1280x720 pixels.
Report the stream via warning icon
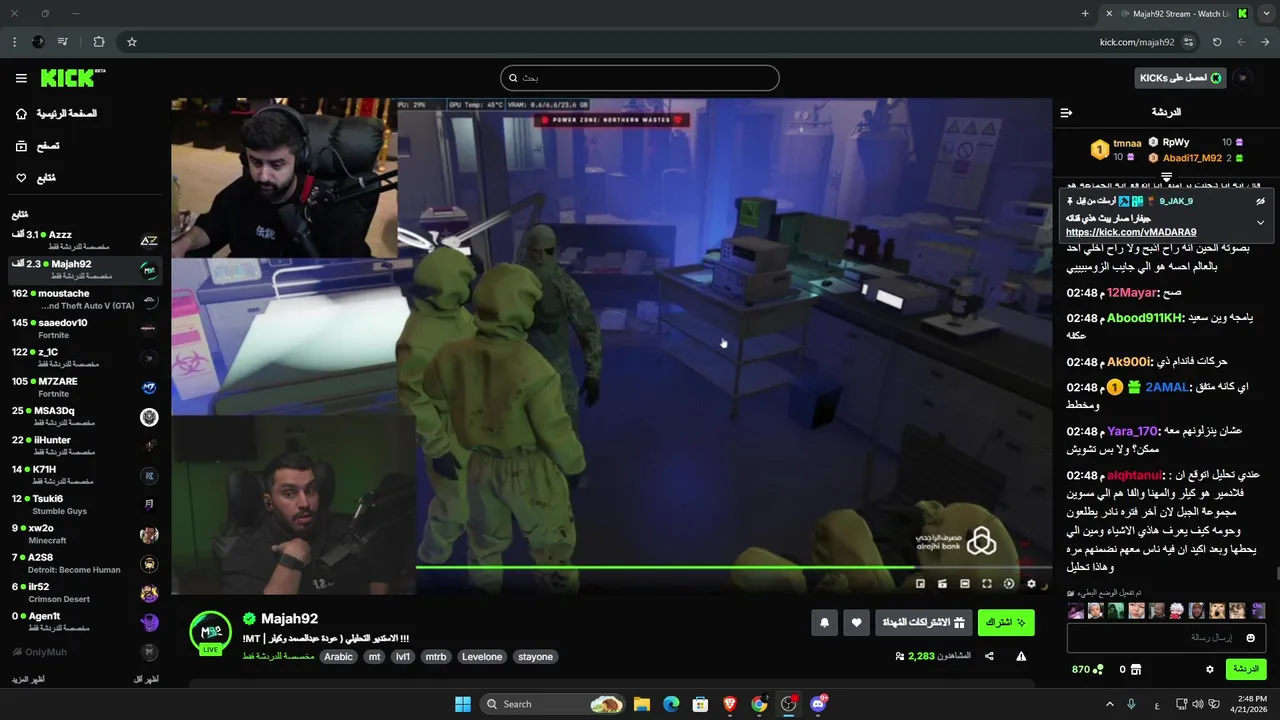coord(1021,656)
